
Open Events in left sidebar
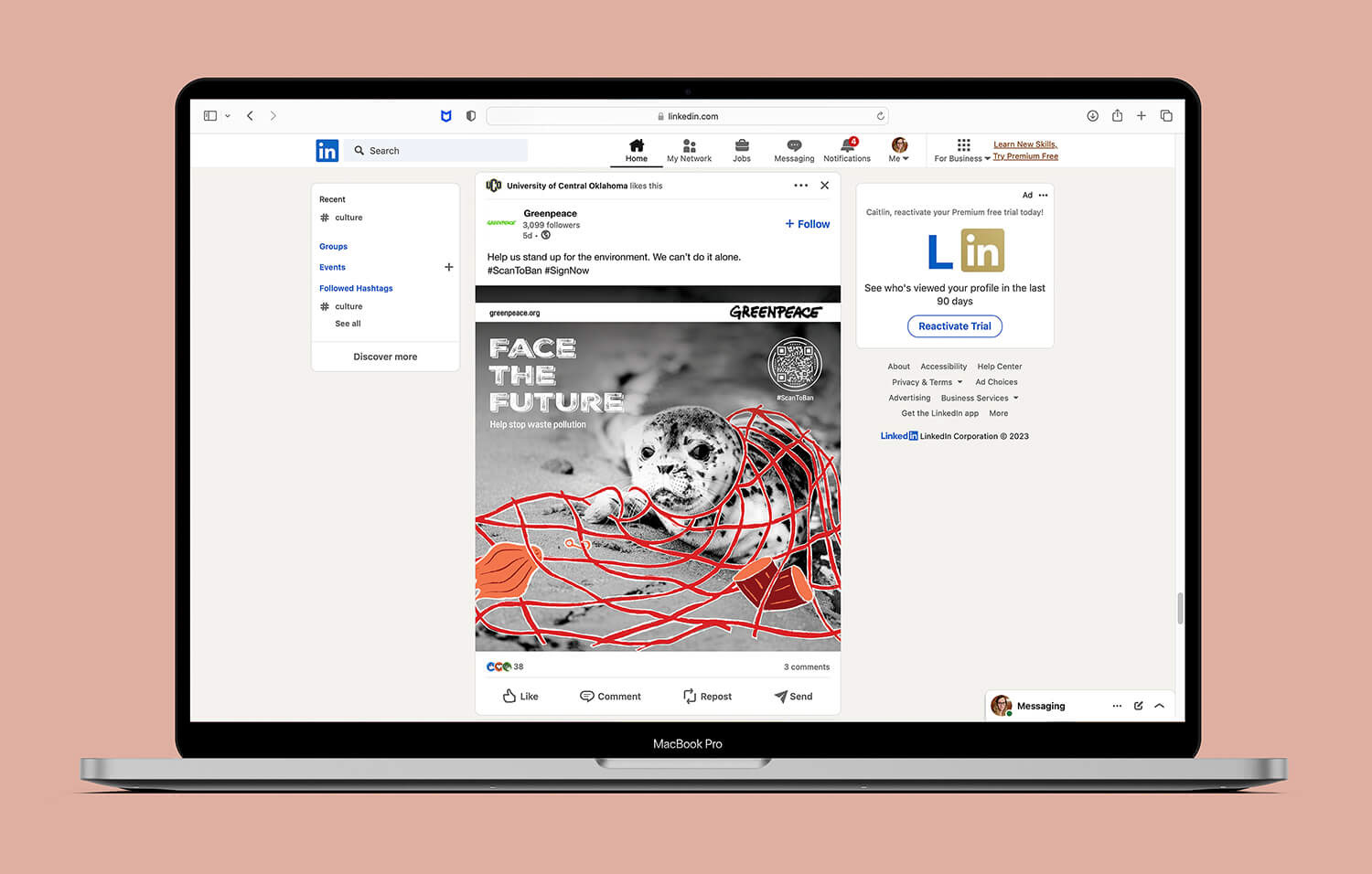(333, 268)
